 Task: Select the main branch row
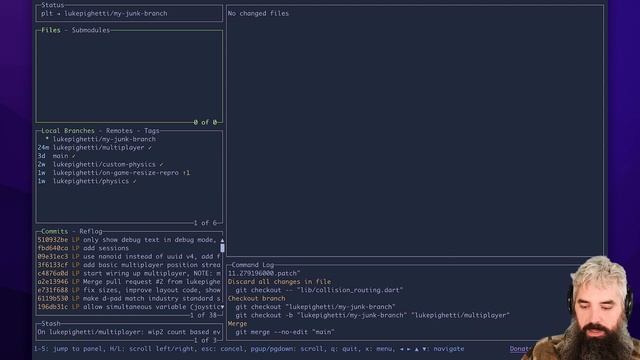(x=129, y=156)
